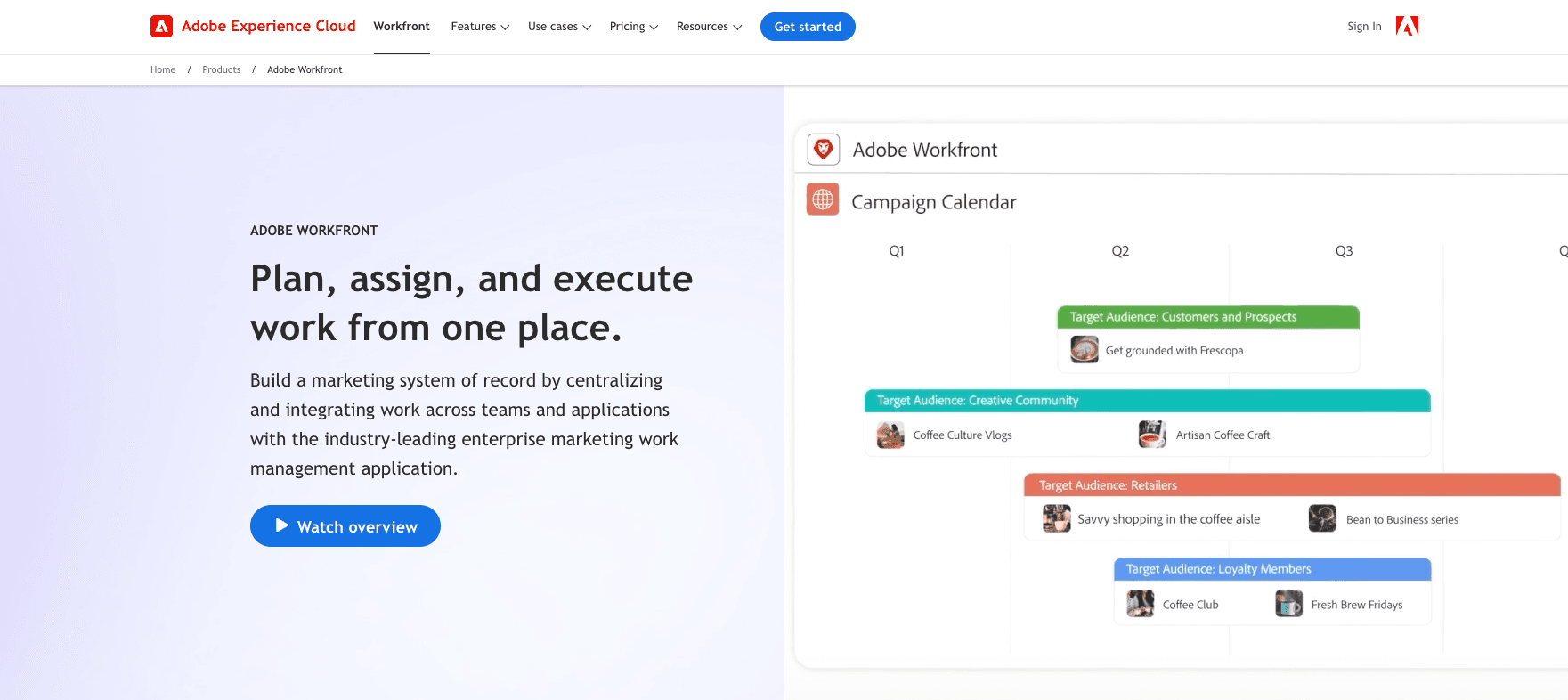Click the Coffee Club thumbnail icon

1141,604
